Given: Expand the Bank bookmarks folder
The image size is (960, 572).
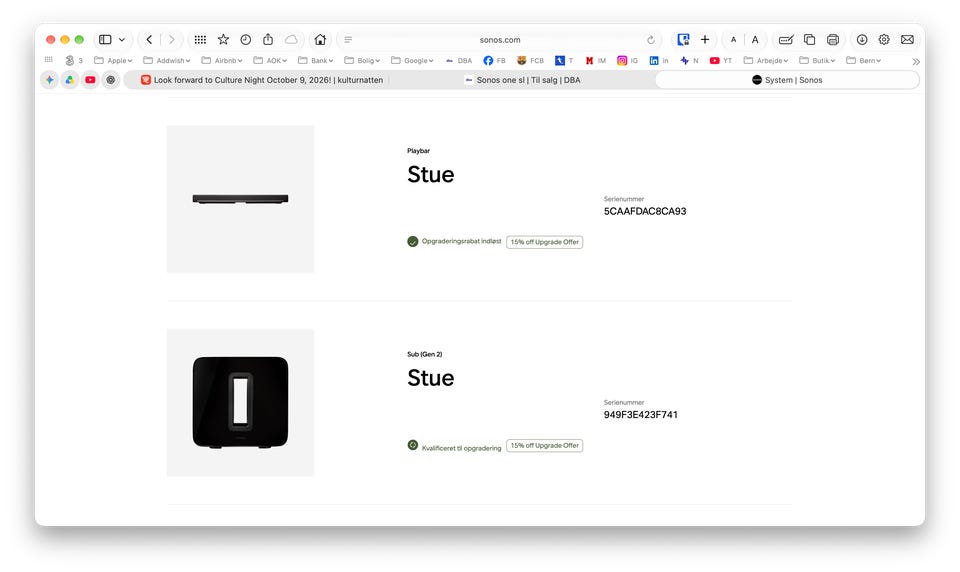Looking at the screenshot, I should point(316,61).
